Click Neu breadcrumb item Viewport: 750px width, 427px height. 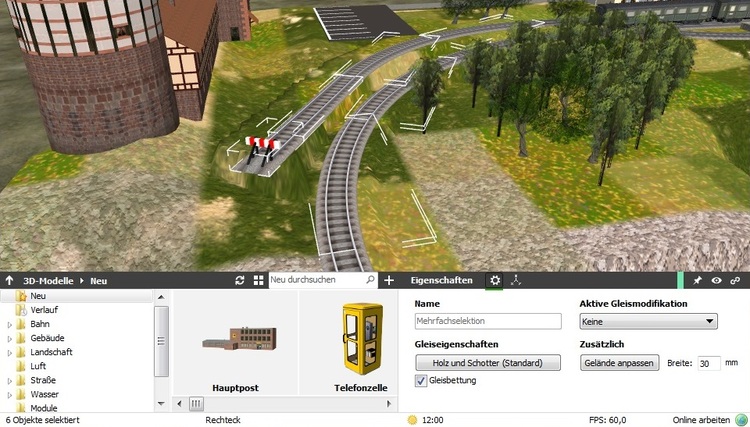[99, 281]
